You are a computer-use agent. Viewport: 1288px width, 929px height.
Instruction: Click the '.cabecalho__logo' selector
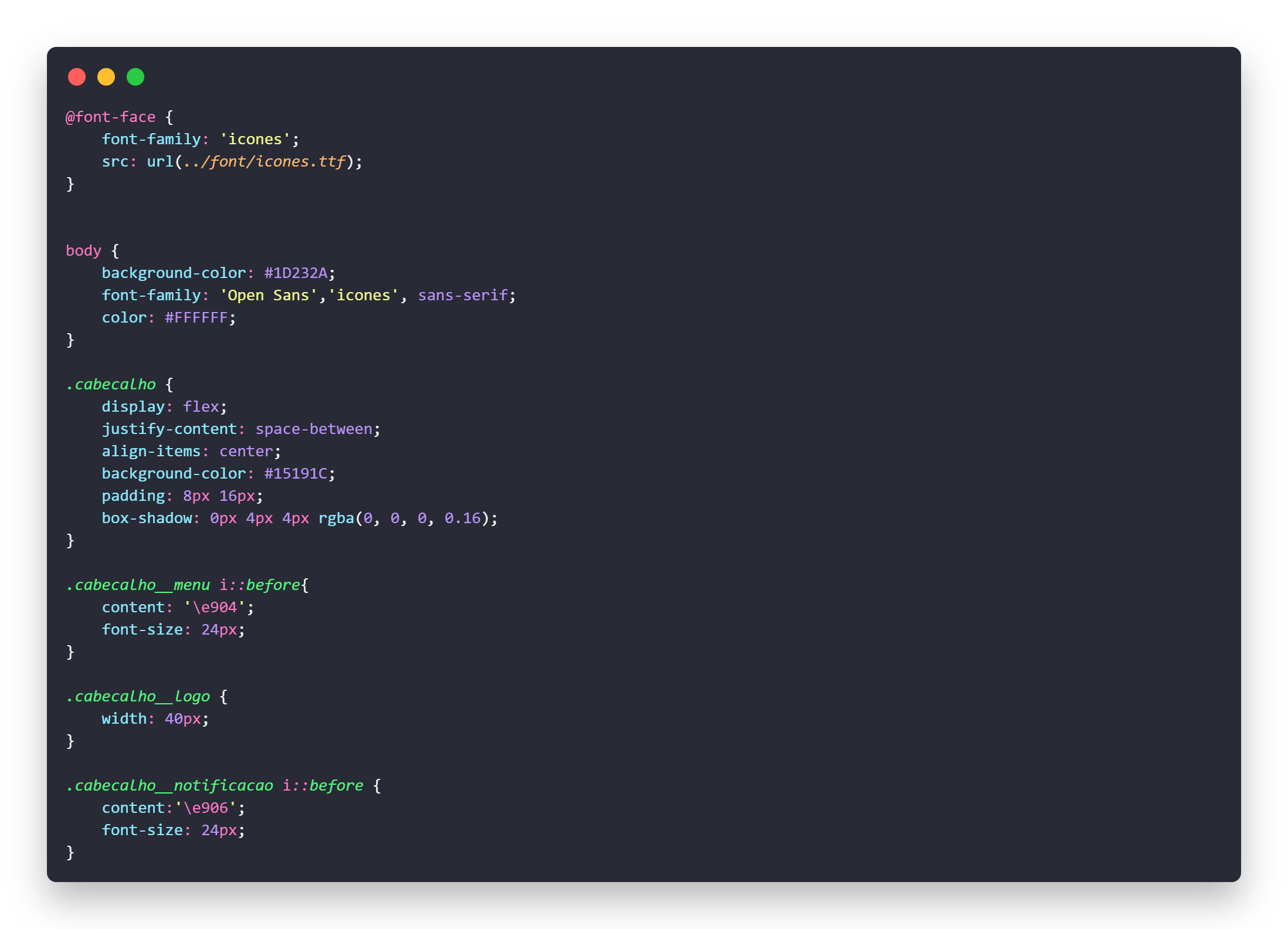tap(138, 697)
